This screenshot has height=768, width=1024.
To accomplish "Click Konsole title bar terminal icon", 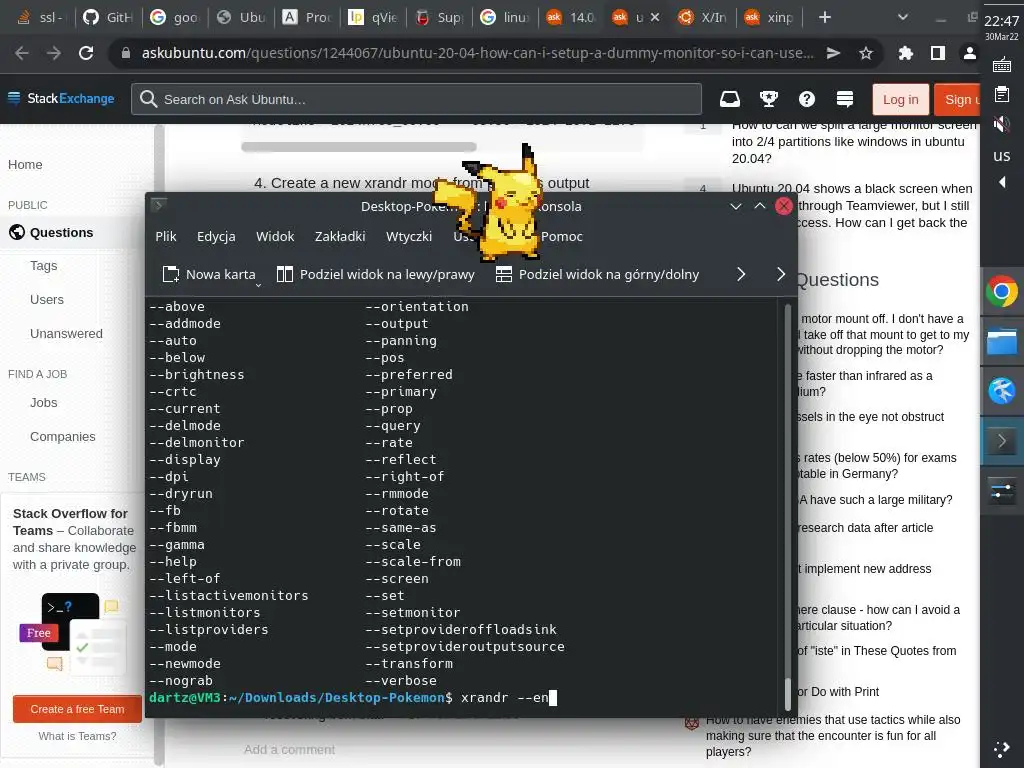I will (158, 206).
